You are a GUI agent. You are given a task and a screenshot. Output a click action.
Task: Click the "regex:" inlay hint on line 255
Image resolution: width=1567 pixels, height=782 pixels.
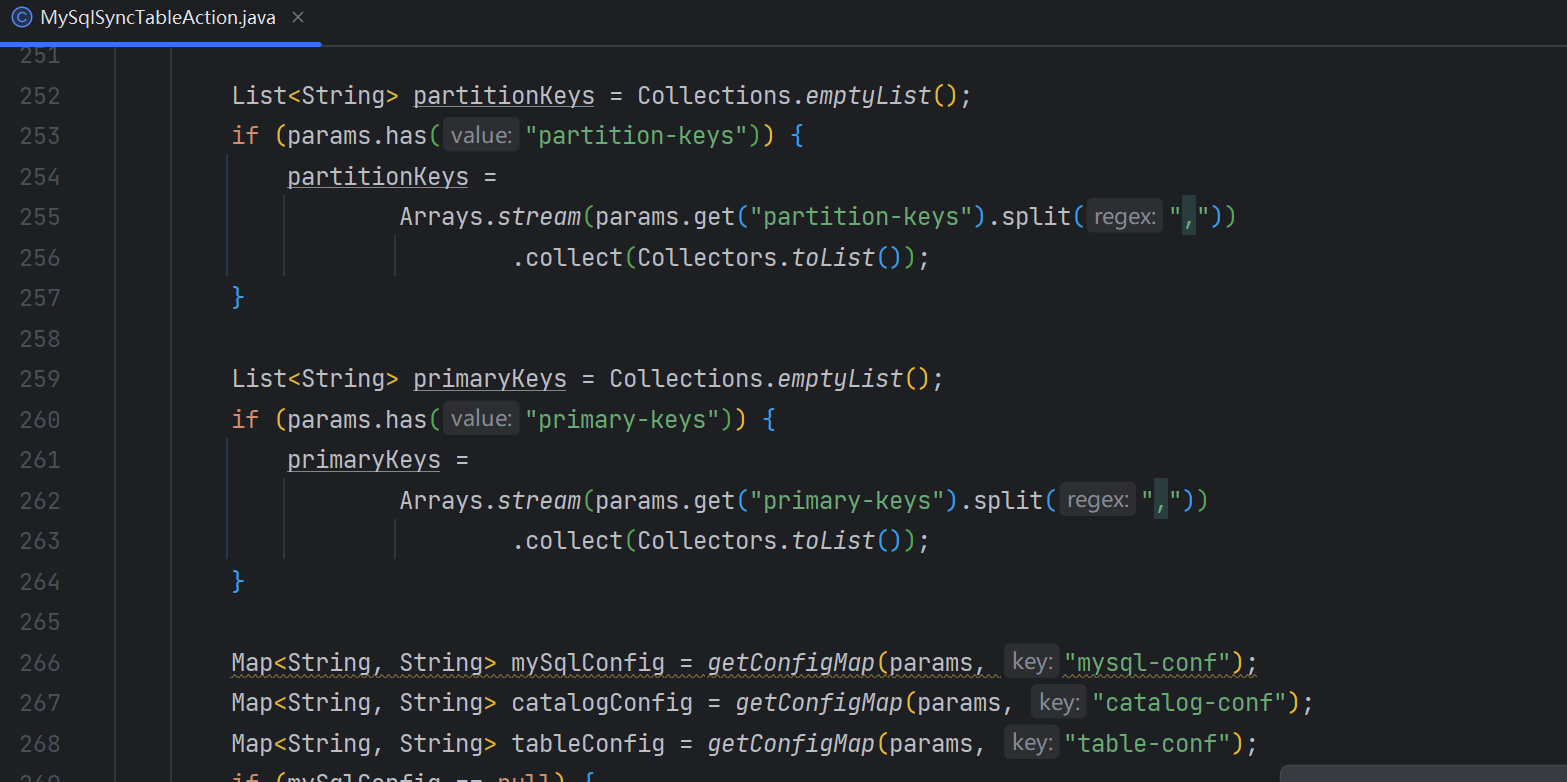click(1125, 217)
